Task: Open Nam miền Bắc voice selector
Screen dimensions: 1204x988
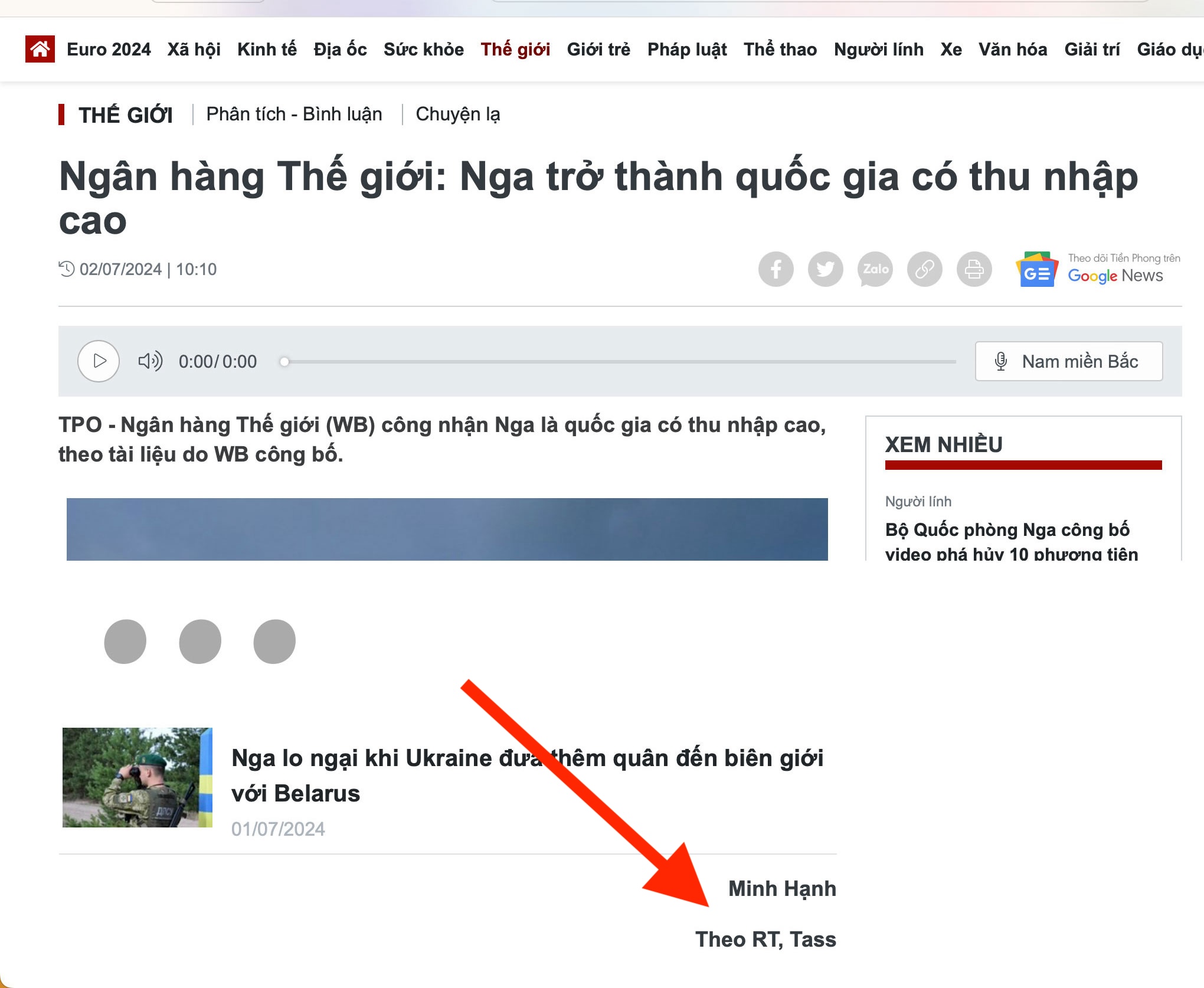Action: pyautogui.click(x=1068, y=361)
